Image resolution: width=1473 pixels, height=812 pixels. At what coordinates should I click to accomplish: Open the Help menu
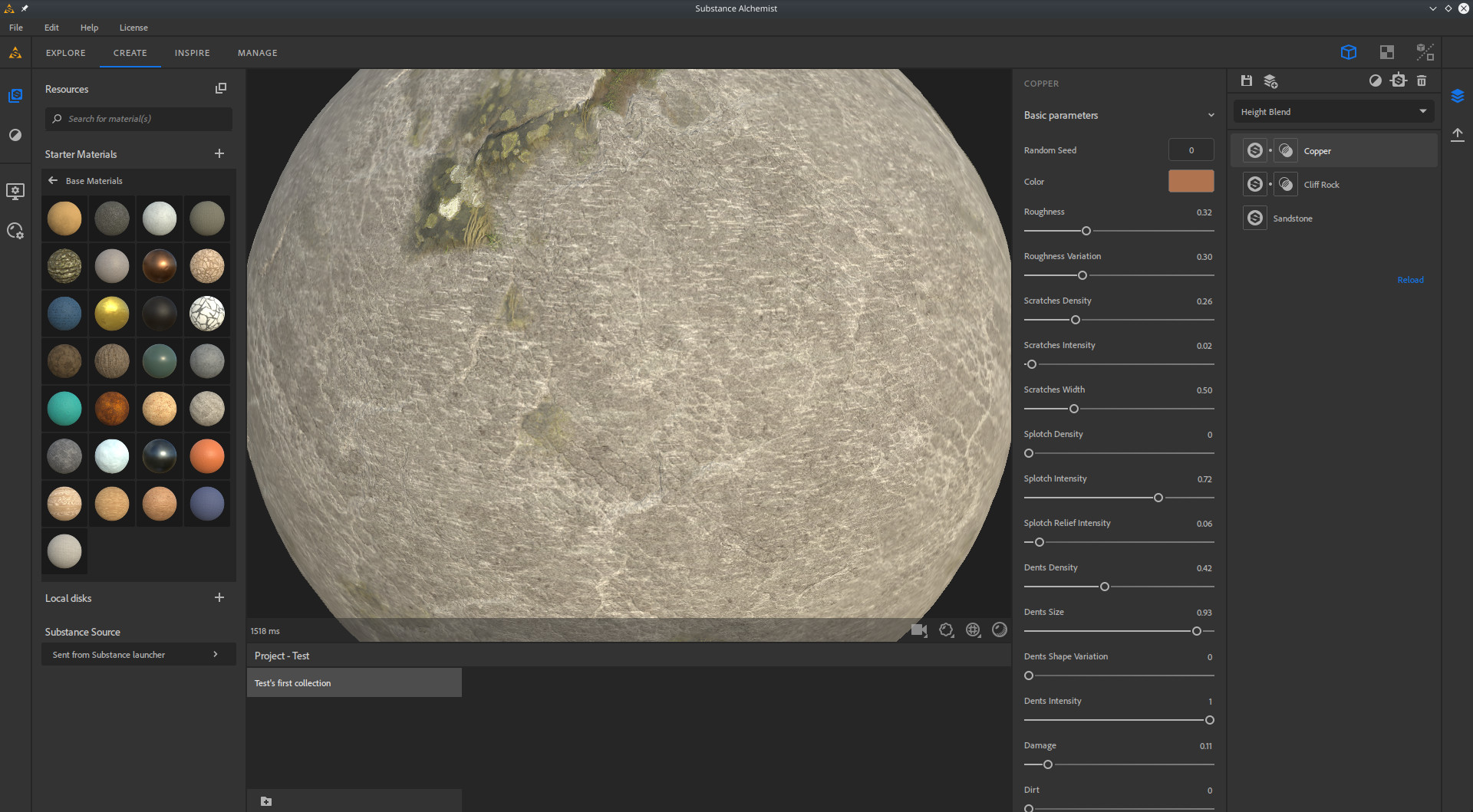pyautogui.click(x=89, y=28)
